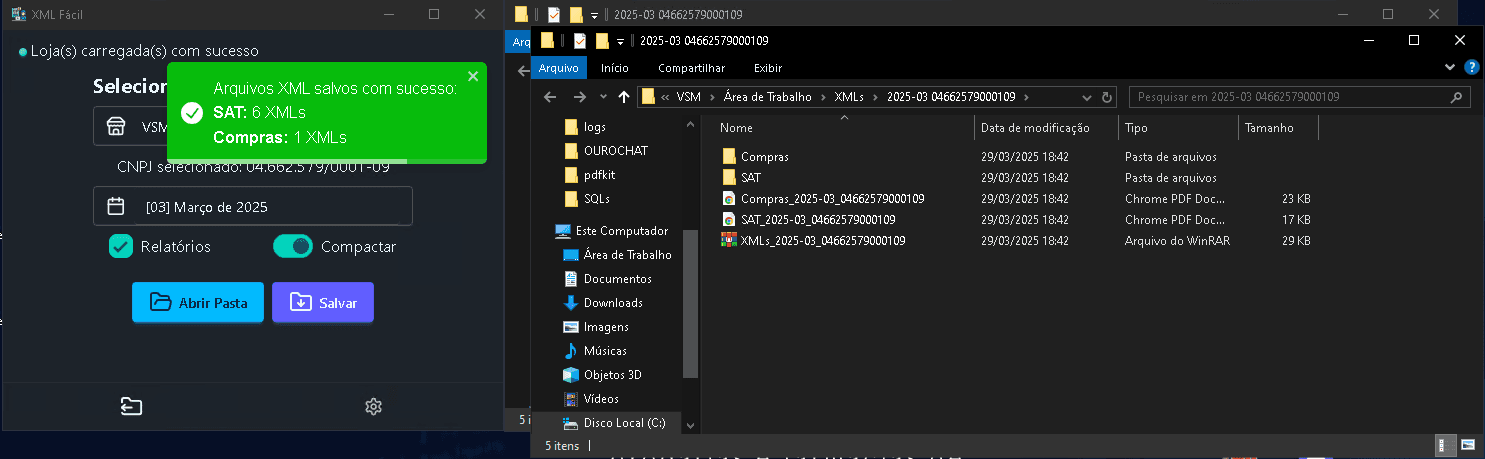Click the search box in Explorer
This screenshot has height=459, width=1485.
pos(1290,97)
